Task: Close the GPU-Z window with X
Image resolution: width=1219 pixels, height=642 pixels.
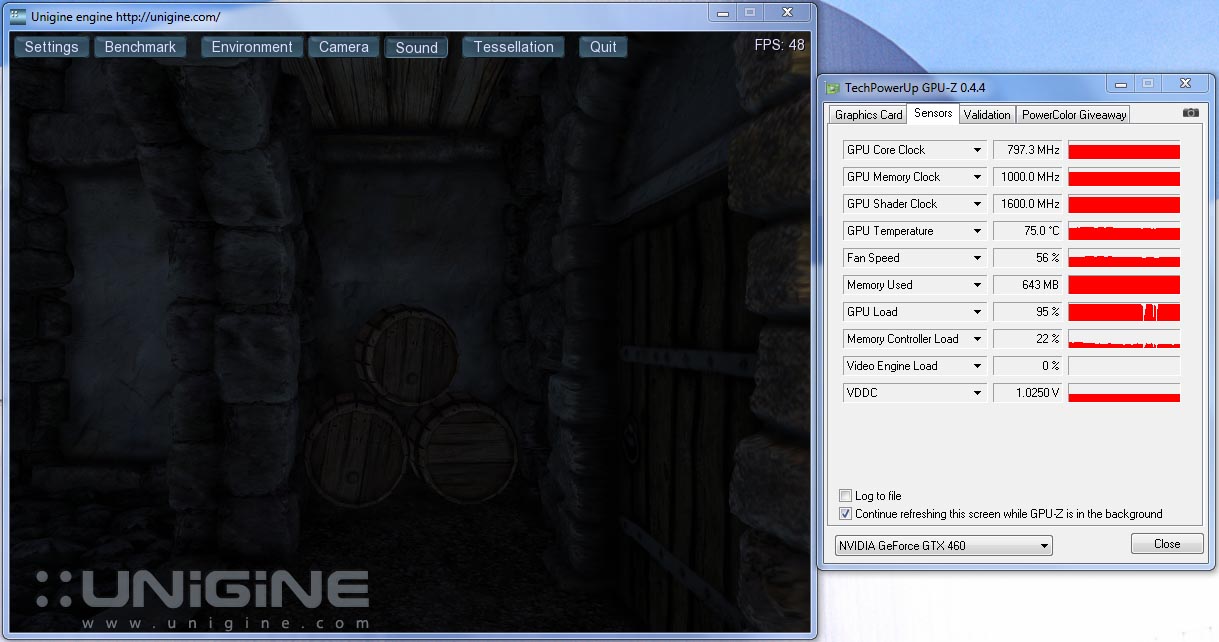Action: (1185, 83)
